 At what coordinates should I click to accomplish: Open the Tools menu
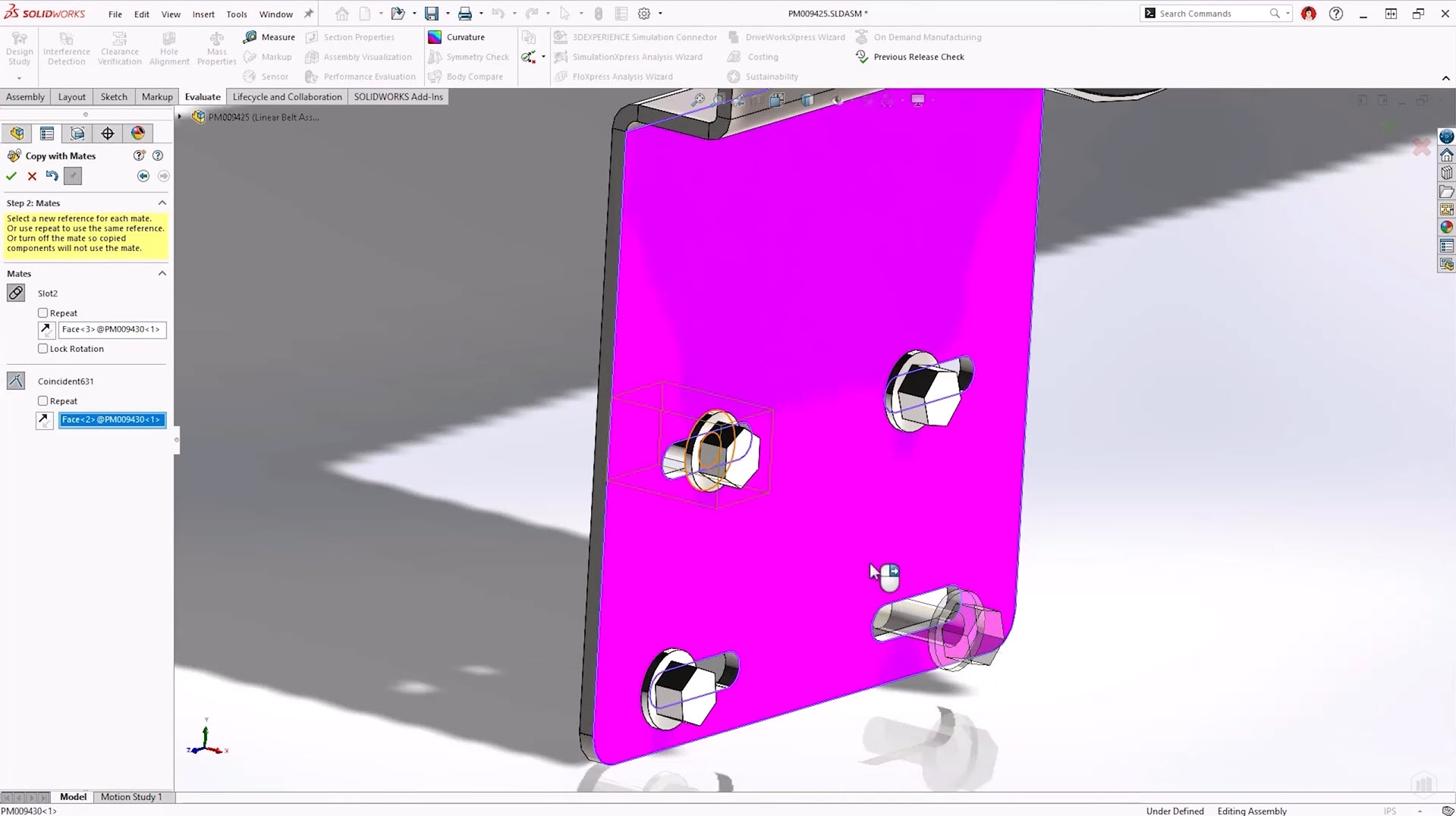coord(237,14)
